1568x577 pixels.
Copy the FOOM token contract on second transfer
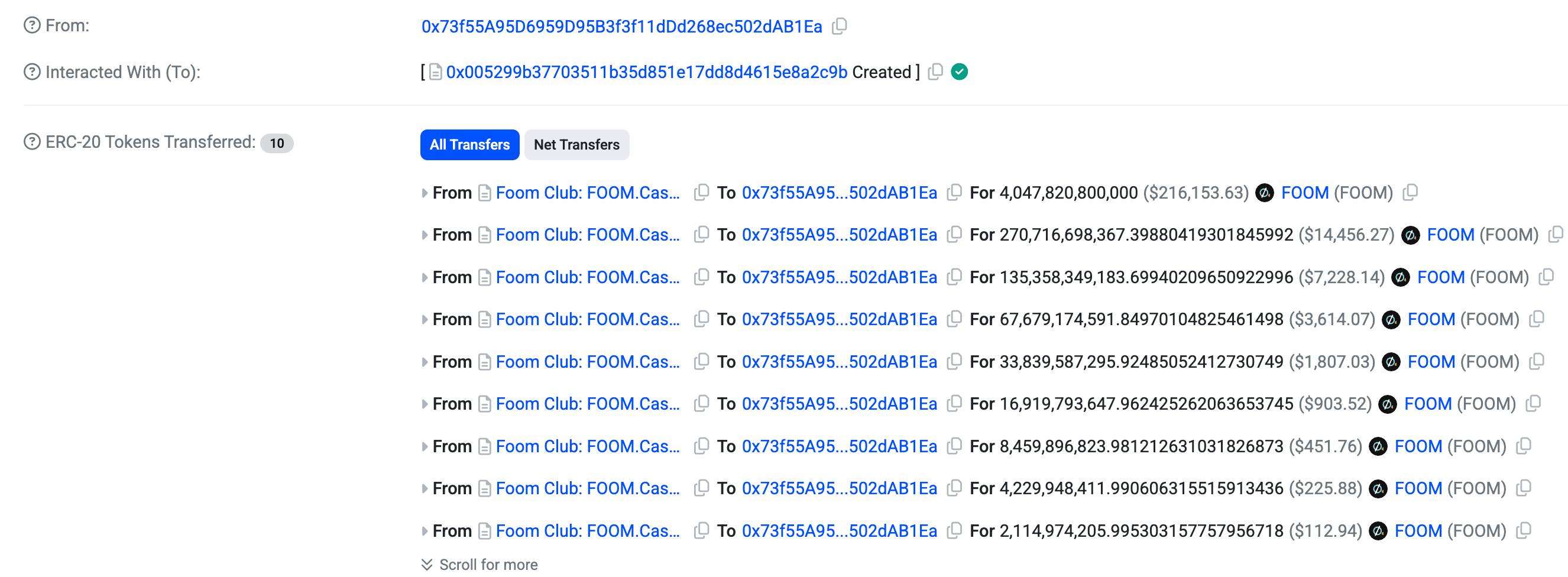click(1556, 234)
